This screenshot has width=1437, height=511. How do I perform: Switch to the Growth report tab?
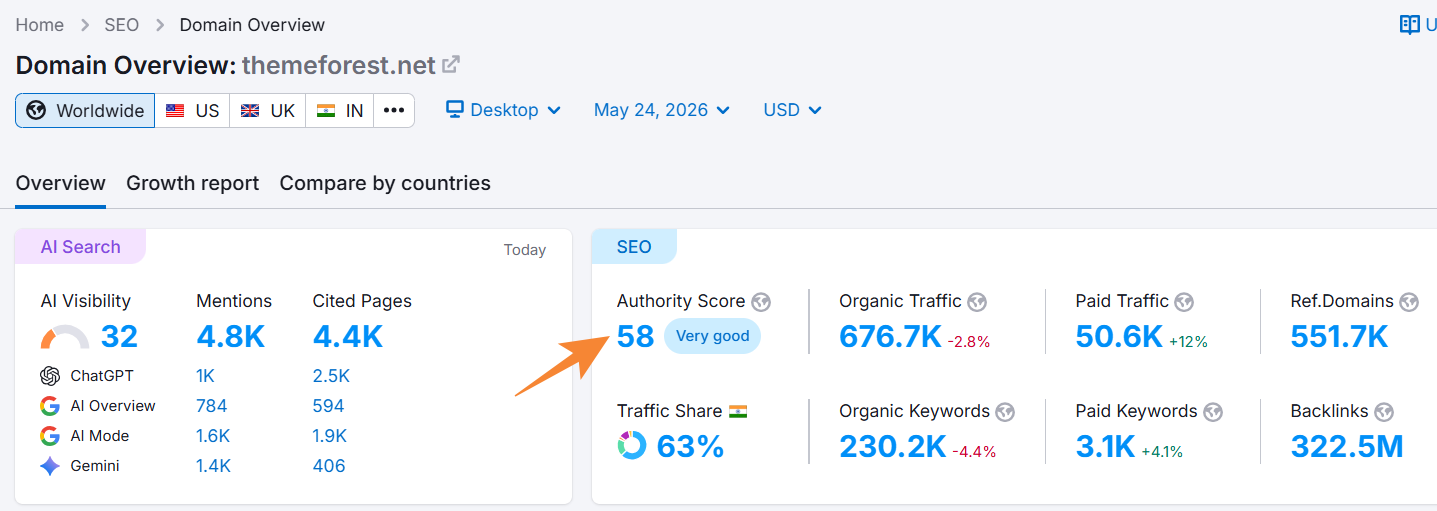(192, 184)
